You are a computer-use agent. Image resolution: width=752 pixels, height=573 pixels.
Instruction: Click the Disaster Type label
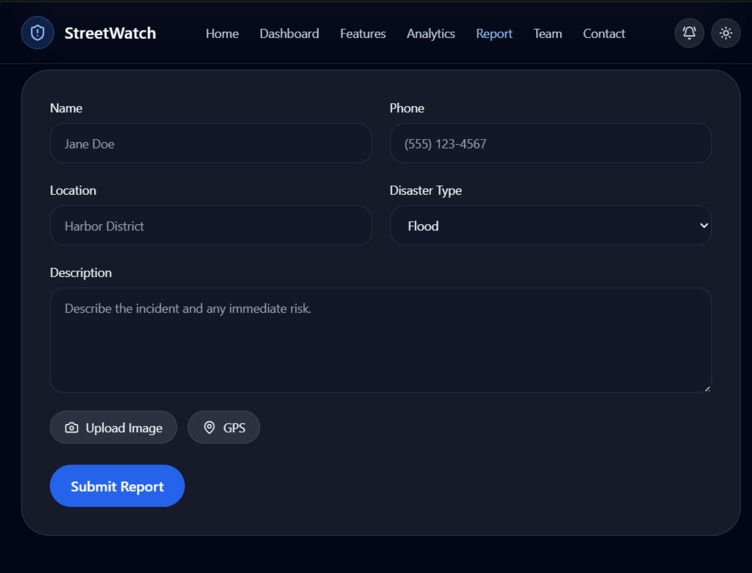coord(425,190)
